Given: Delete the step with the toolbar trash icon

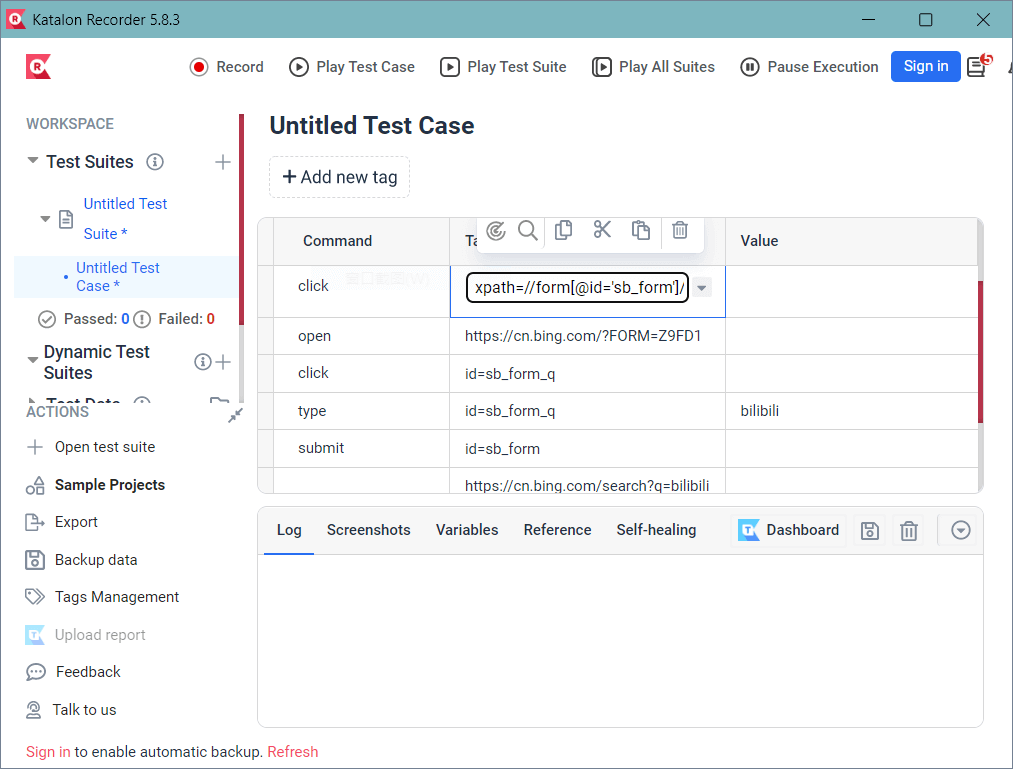Looking at the screenshot, I should 680,230.
